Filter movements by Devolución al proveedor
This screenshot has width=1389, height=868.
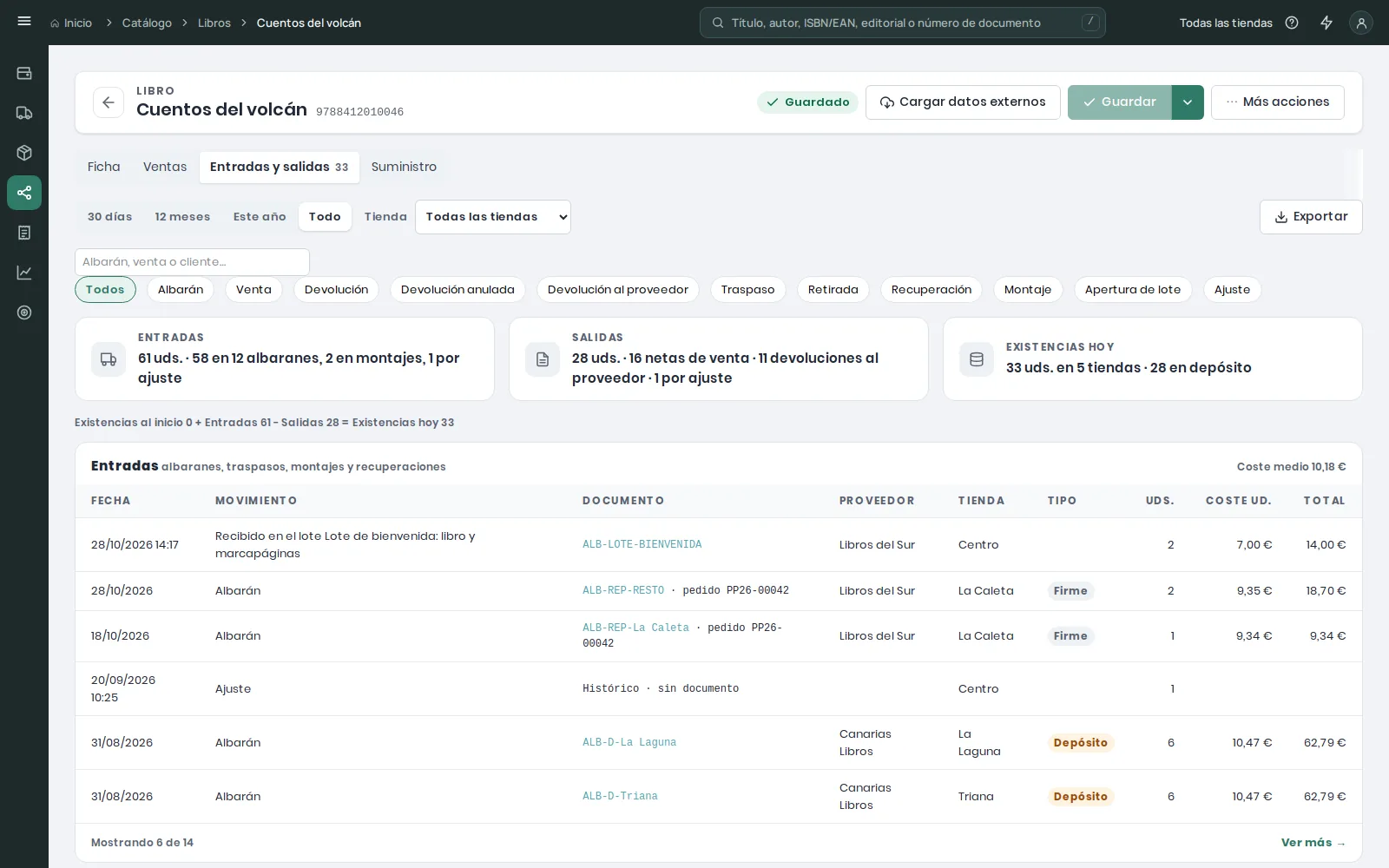pos(618,290)
